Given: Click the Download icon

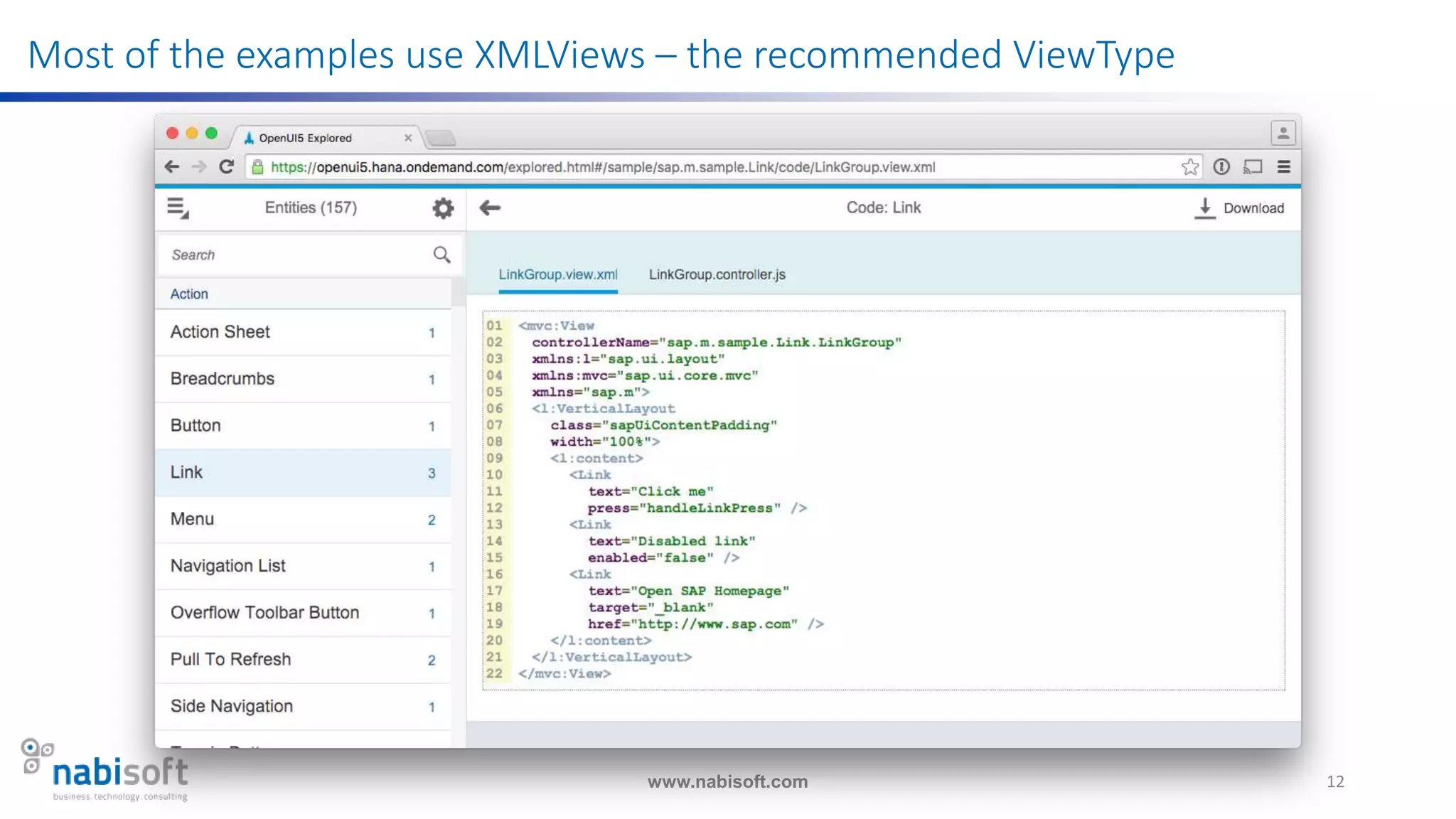Looking at the screenshot, I should pyautogui.click(x=1205, y=208).
